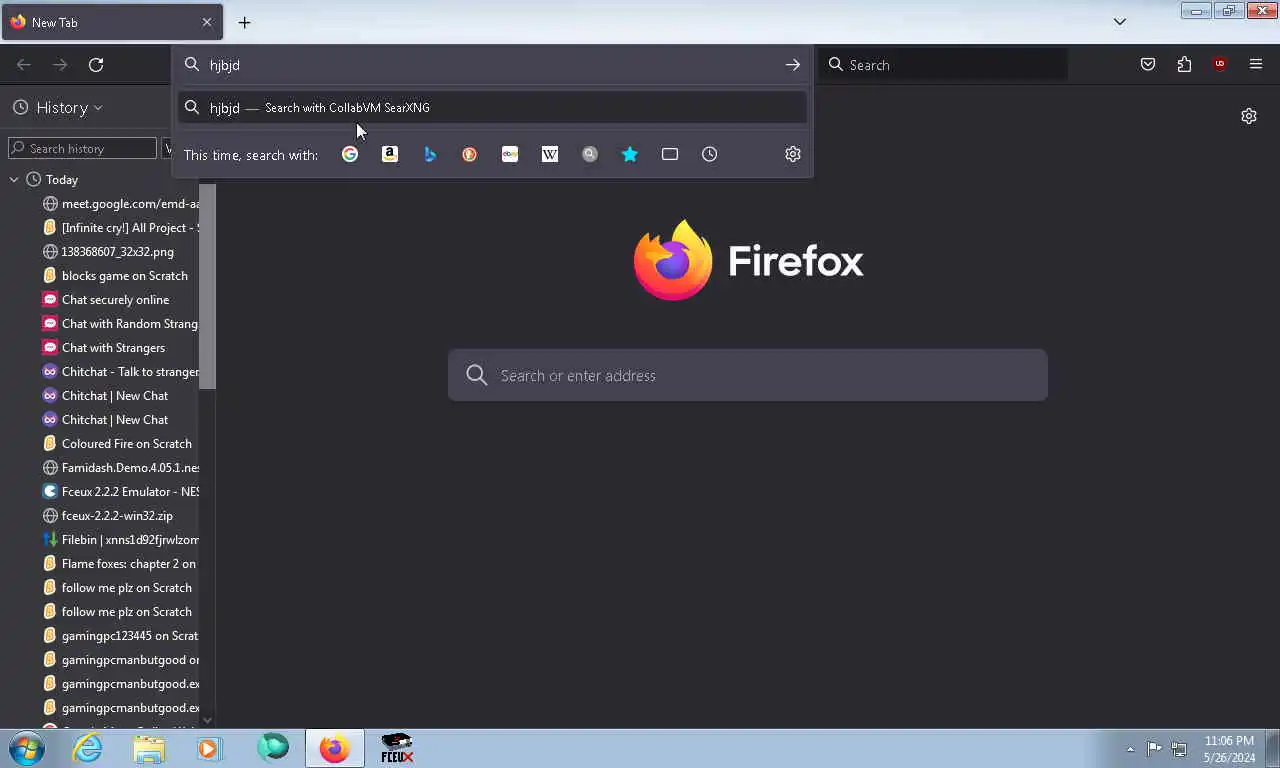Search this time with Bing
The width and height of the screenshot is (1280, 768).
(x=430, y=154)
